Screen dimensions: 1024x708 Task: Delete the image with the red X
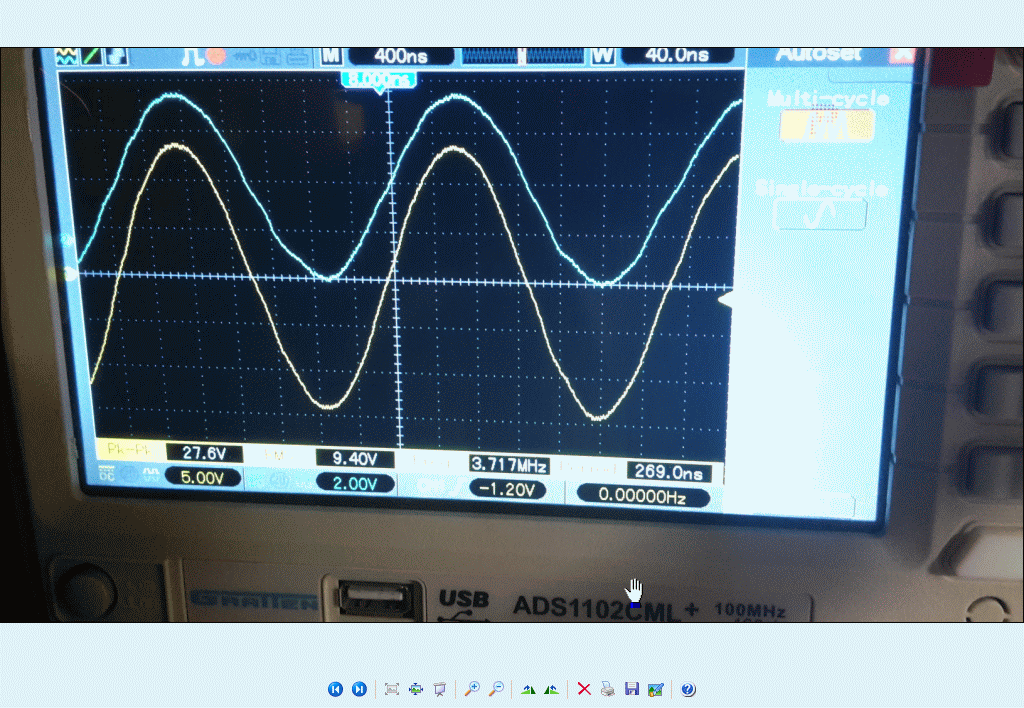pos(584,689)
